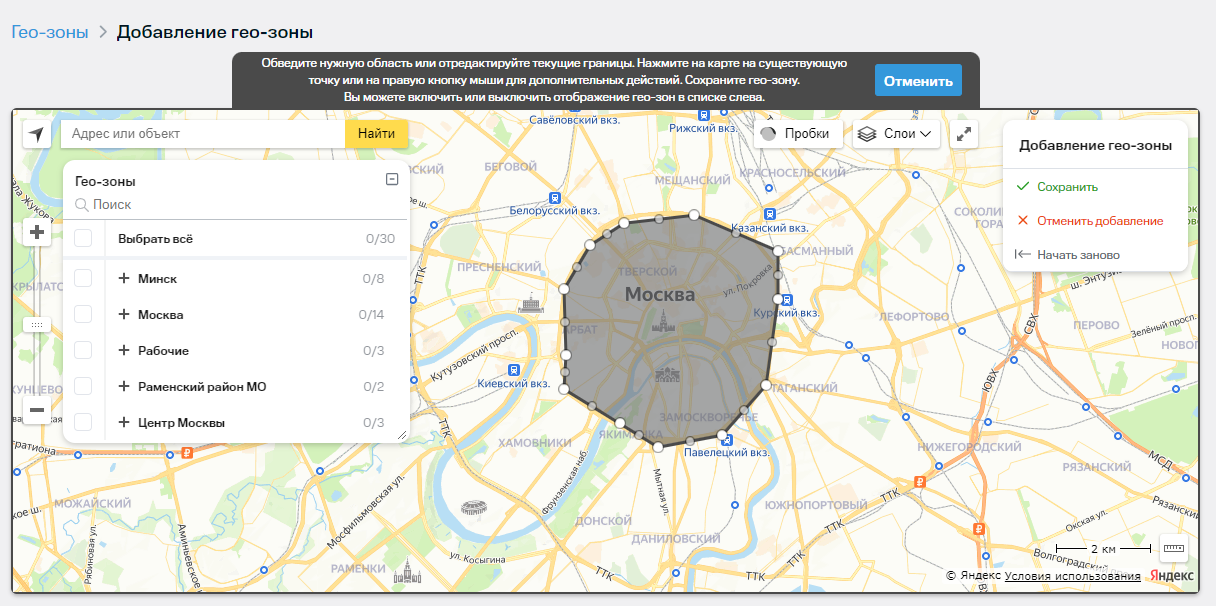The height and width of the screenshot is (606, 1216).
Task: Tick the Выбрать всё checkbox
Action: click(83, 239)
